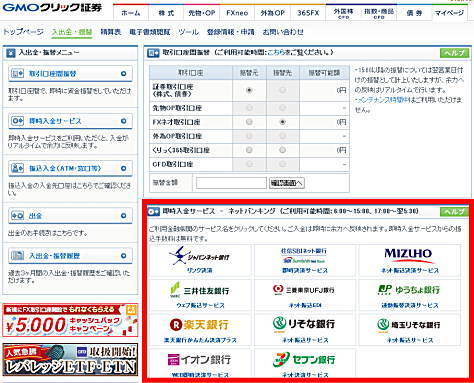This screenshot has height=383, width=474.
Task: Open the メンテナンス時間中 link
Action: click(x=383, y=100)
